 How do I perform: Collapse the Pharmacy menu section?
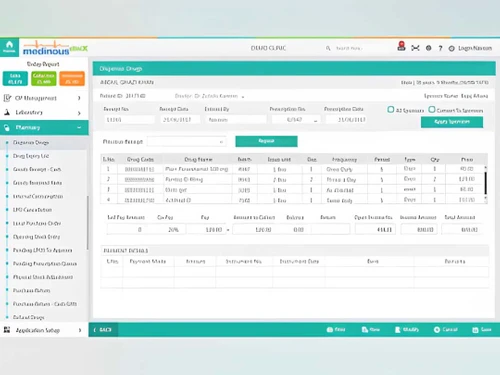[79, 127]
